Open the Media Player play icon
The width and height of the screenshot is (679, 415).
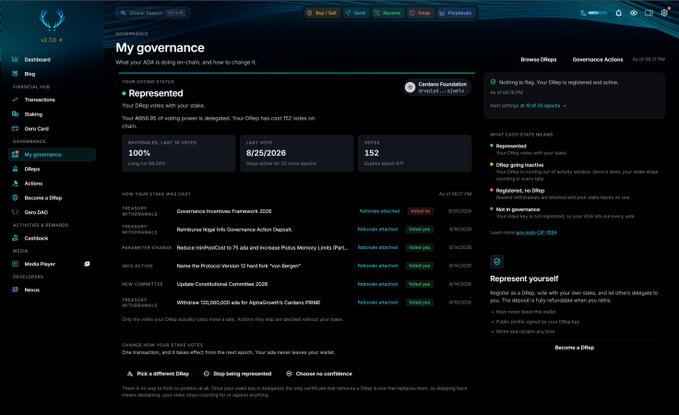click(15, 264)
